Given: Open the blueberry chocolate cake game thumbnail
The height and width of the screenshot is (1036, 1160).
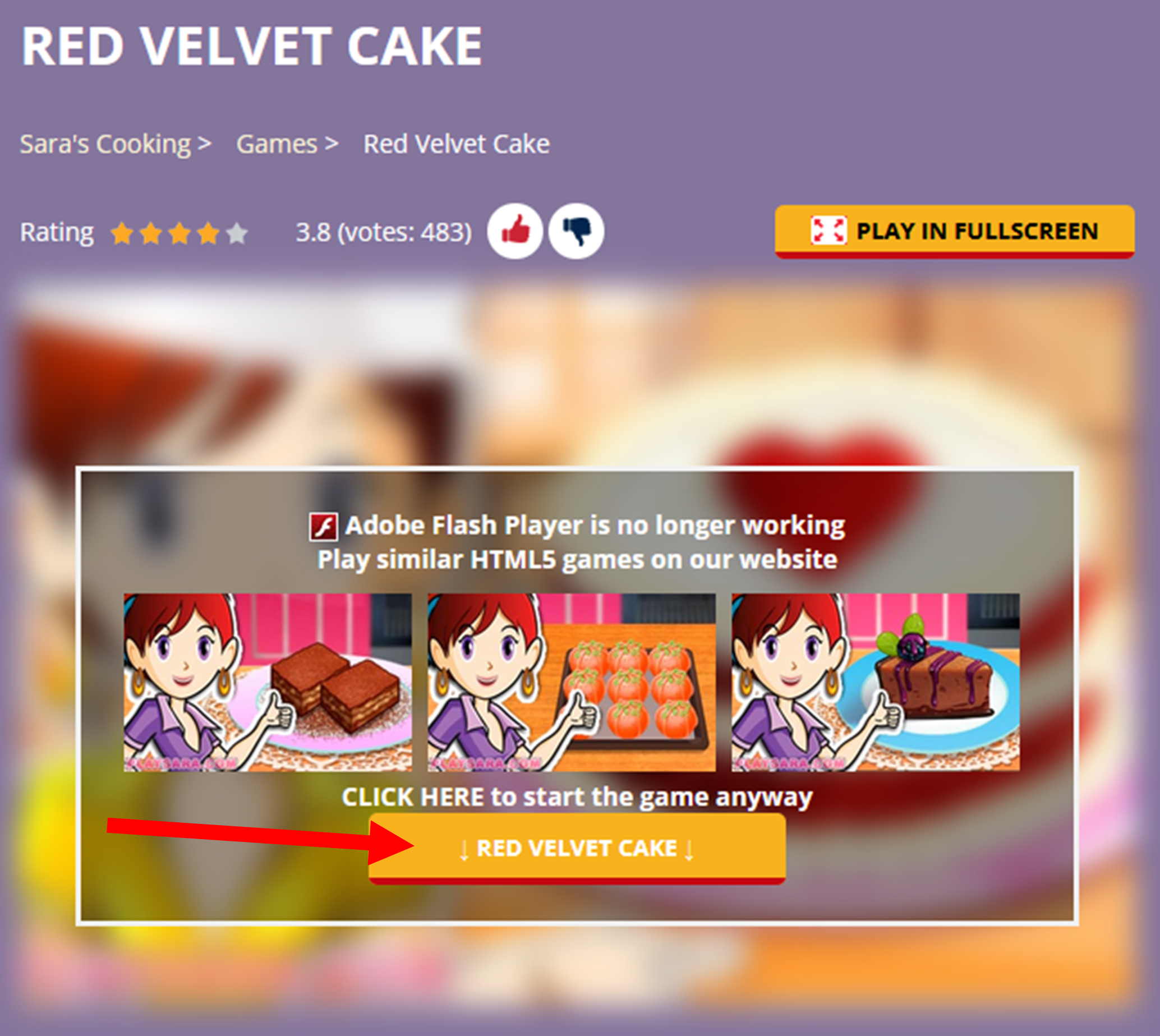Looking at the screenshot, I should [x=876, y=683].
